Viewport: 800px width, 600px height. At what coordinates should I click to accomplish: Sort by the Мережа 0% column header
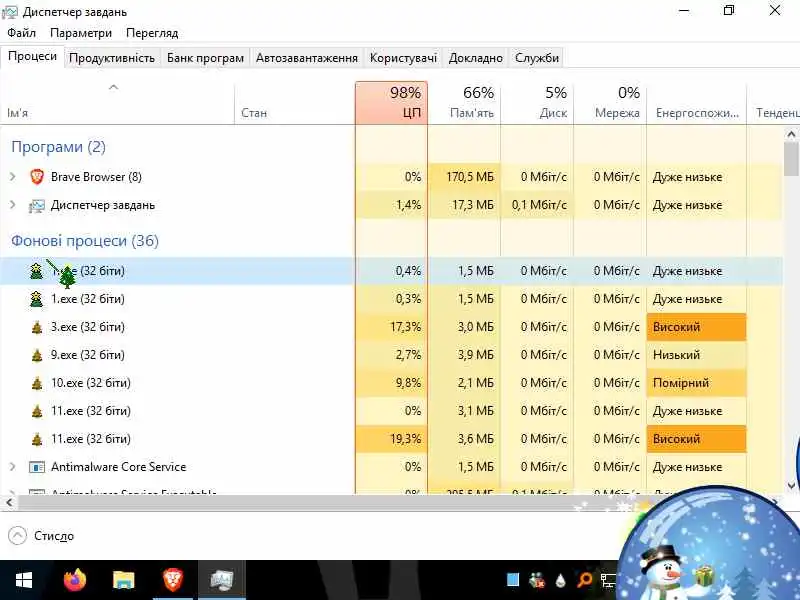610,102
